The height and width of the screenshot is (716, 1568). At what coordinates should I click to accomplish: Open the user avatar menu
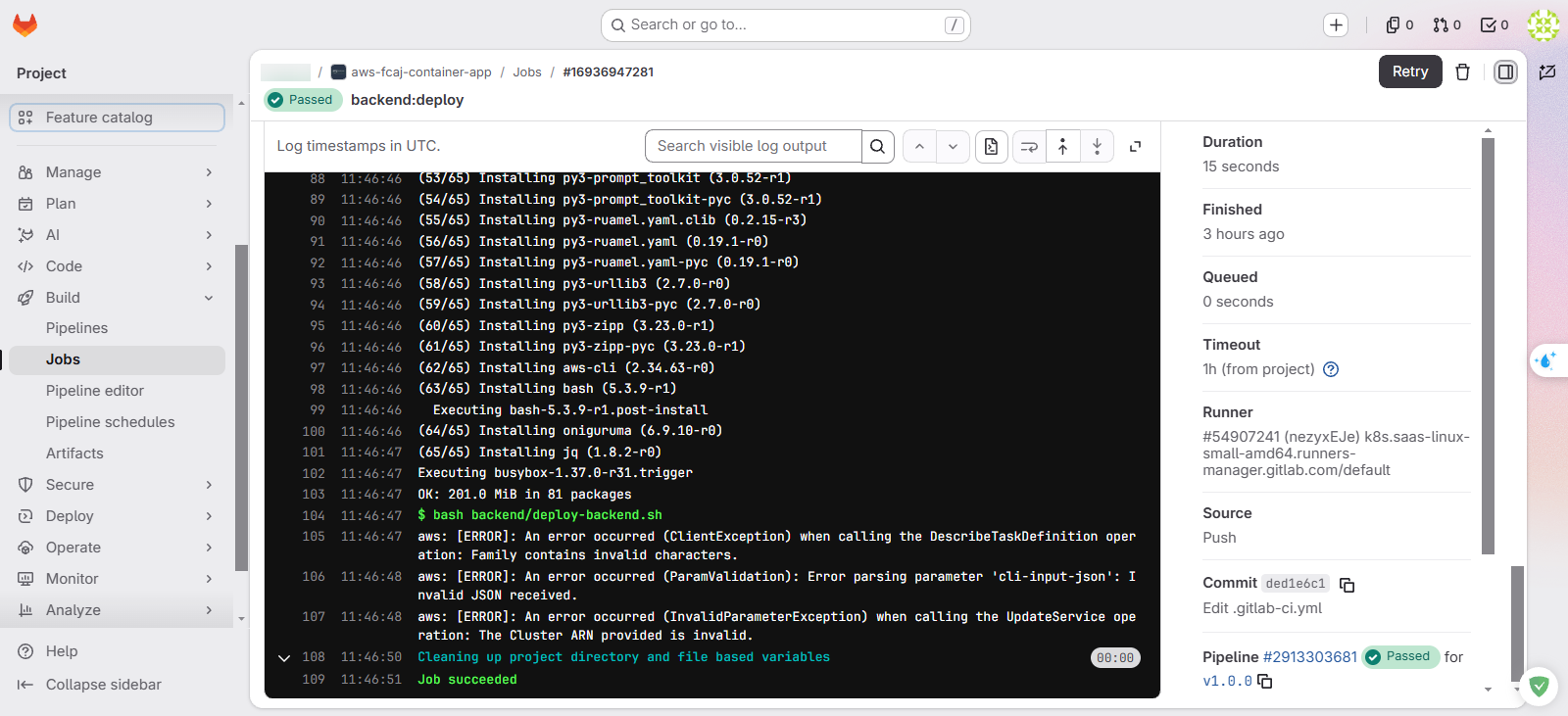pos(1543,24)
